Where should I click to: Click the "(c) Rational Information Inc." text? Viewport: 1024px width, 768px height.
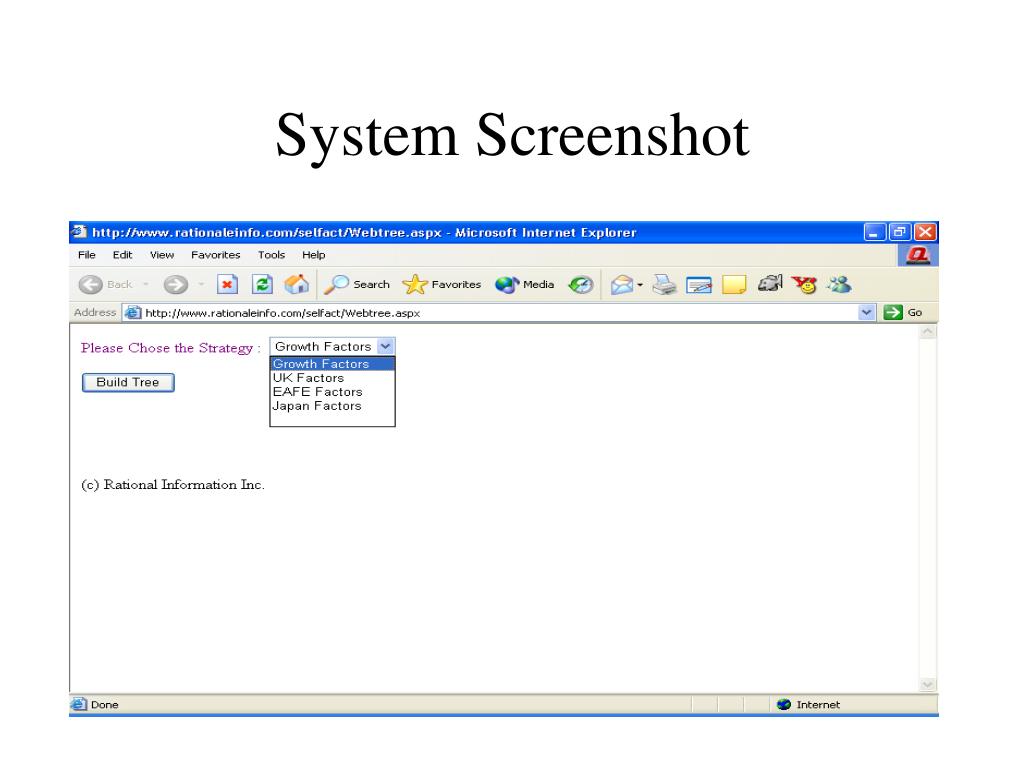tap(173, 485)
